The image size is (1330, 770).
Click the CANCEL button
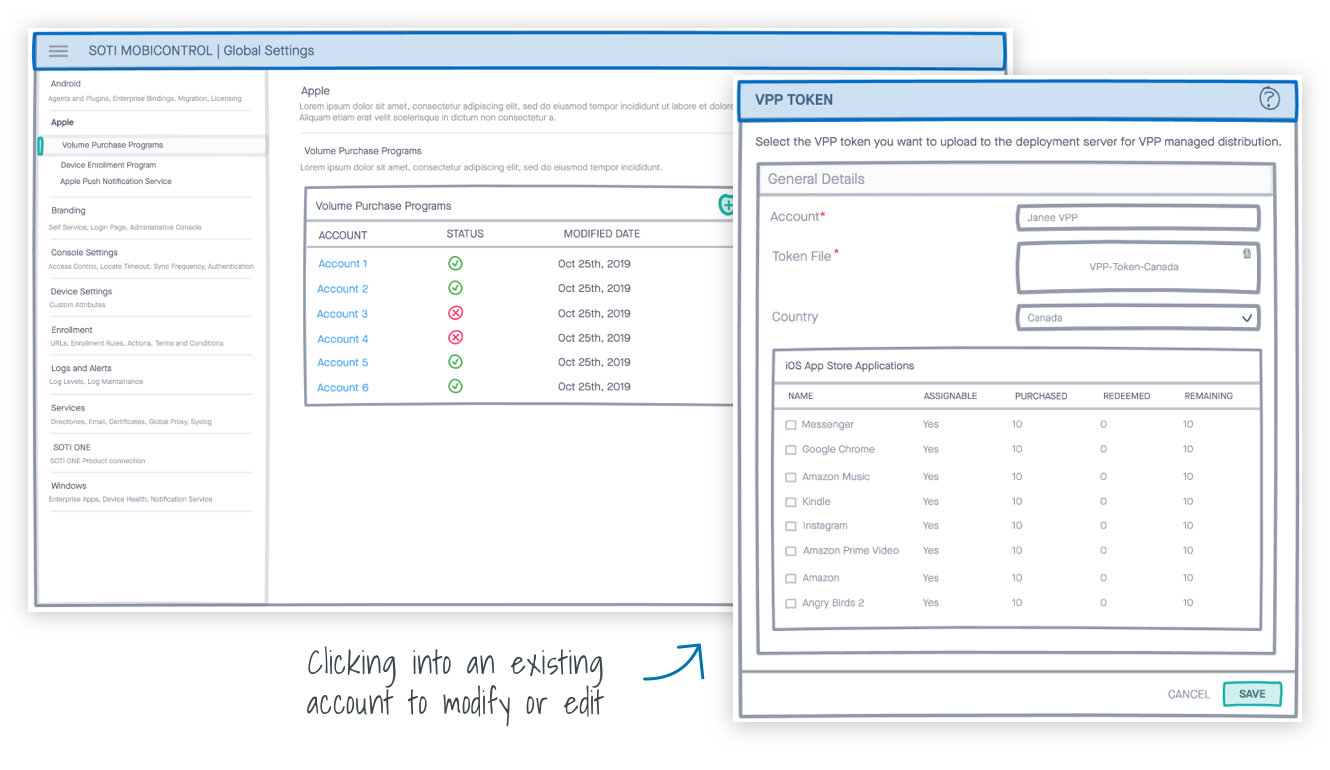point(1188,694)
